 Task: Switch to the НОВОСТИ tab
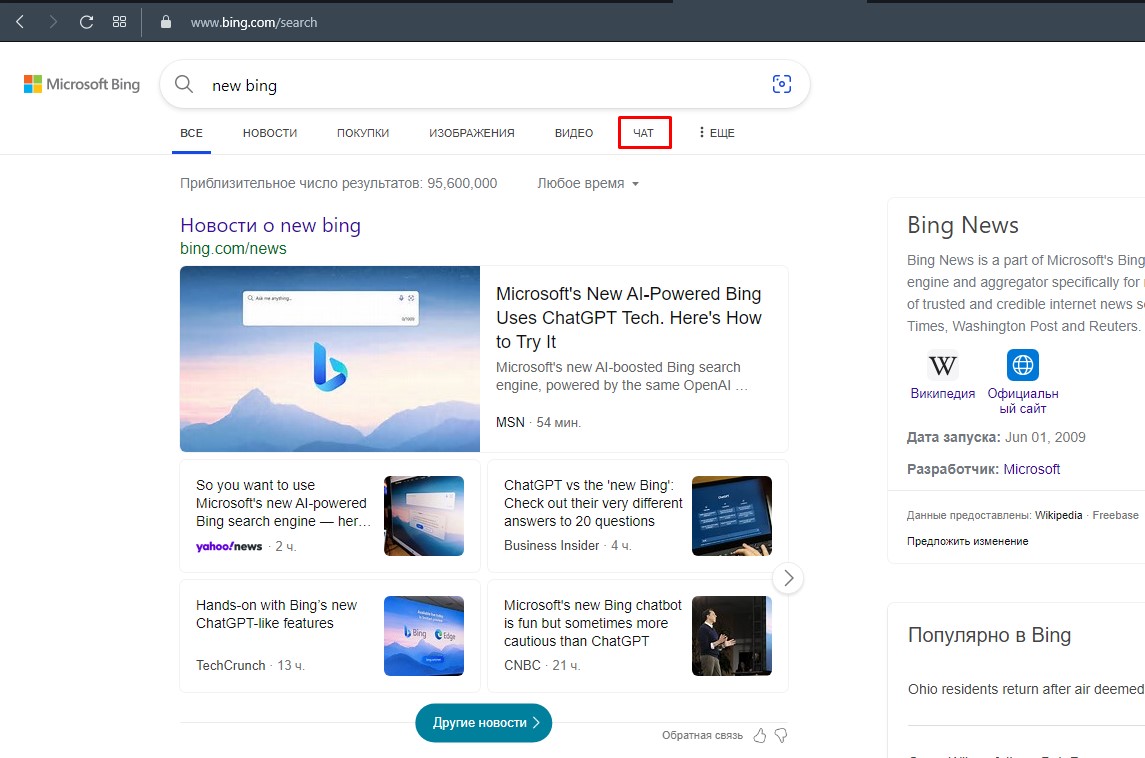[270, 133]
